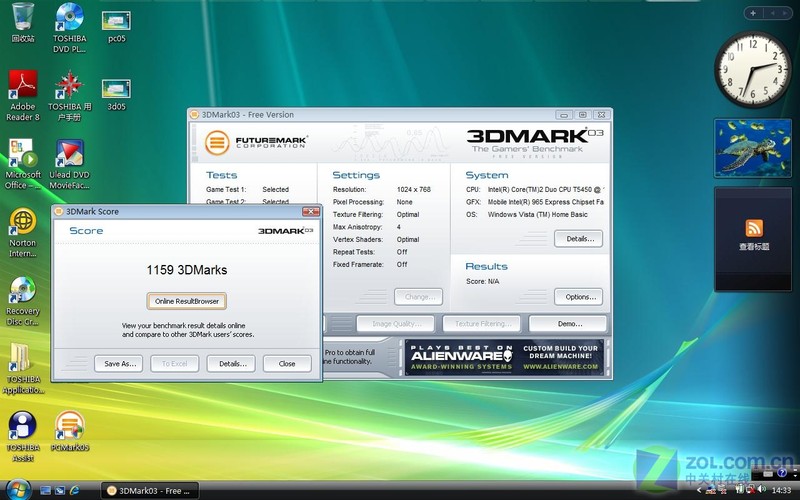Click the Windows Start orb
This screenshot has width=800, height=500.
click(x=18, y=490)
